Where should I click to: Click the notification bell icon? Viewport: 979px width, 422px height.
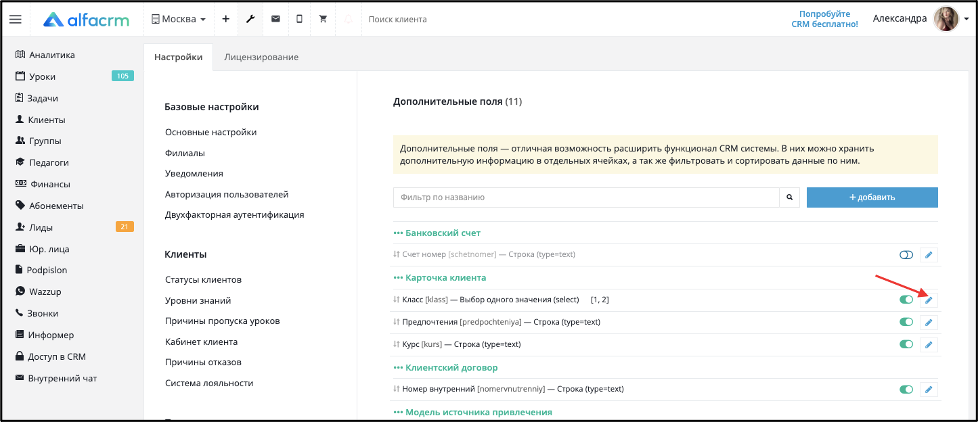(x=348, y=19)
